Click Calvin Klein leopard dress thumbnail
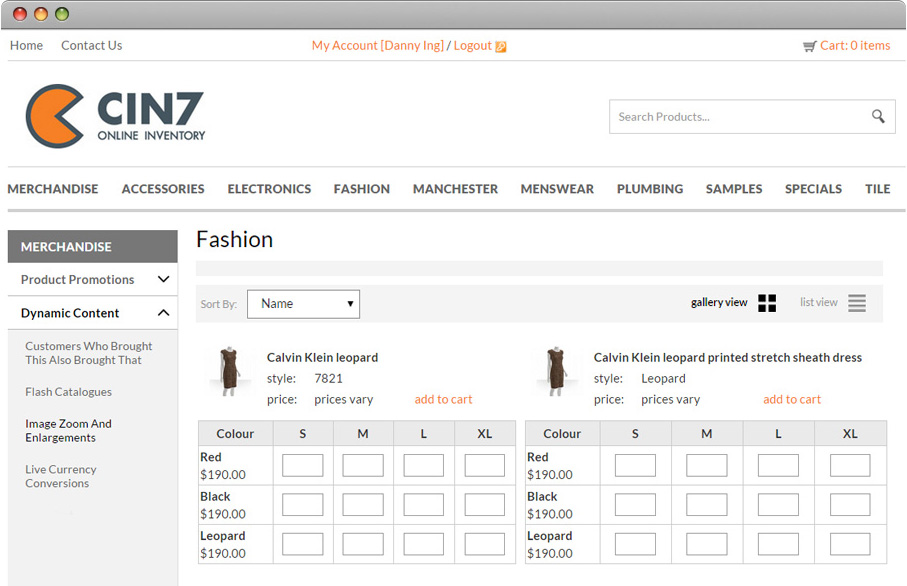 click(230, 371)
